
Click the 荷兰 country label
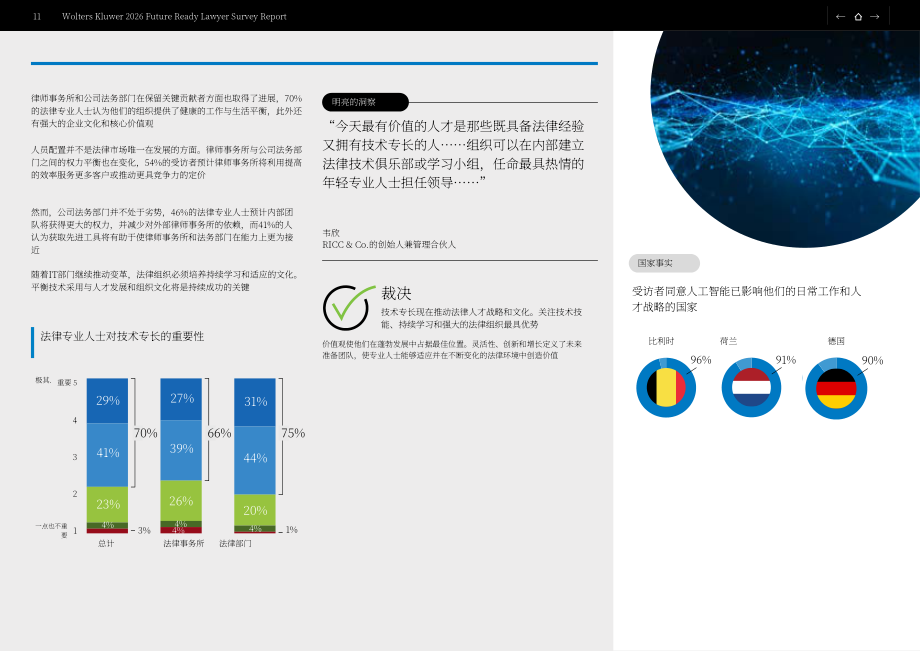click(x=728, y=341)
